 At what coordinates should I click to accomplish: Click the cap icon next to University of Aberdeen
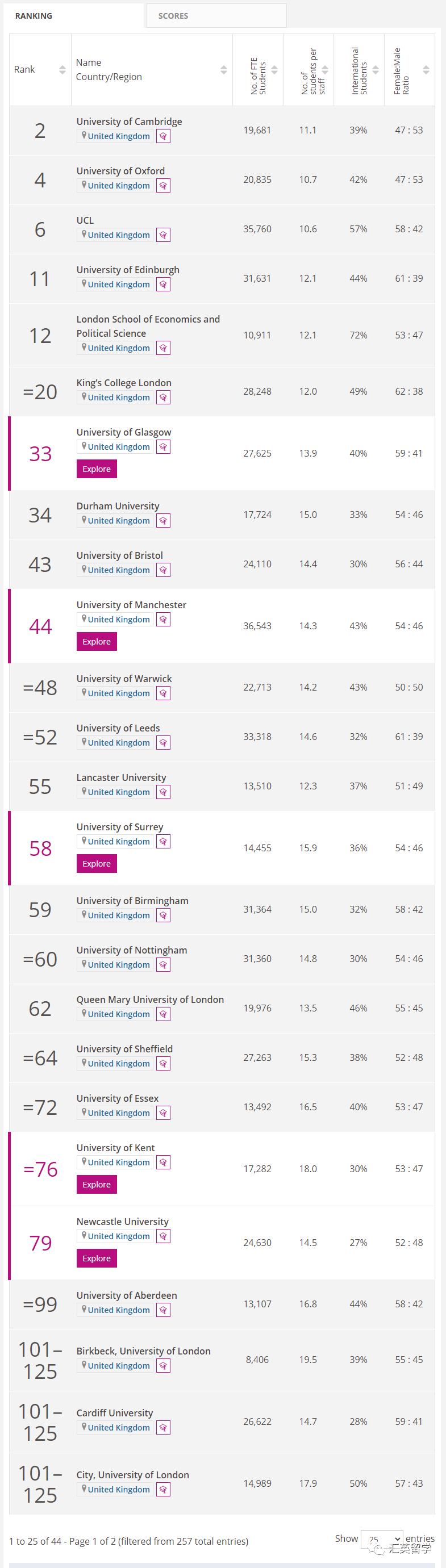(162, 1309)
